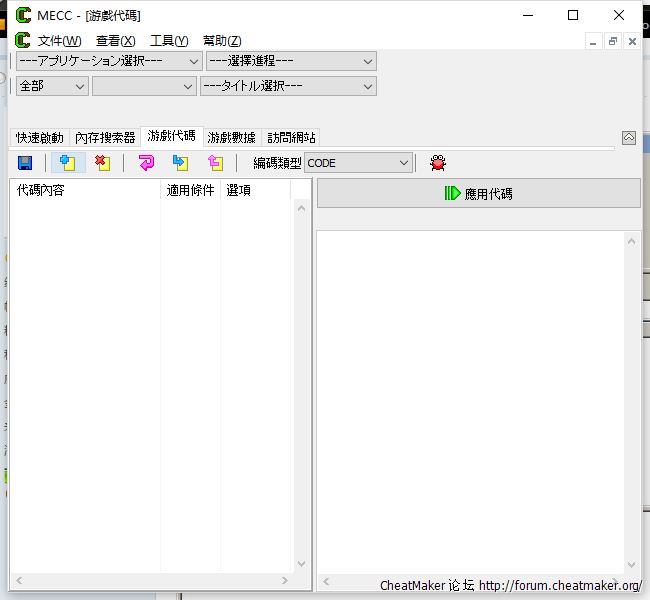The height and width of the screenshot is (600, 650).
Task: Open the 全部 filter dropdown
Action: 52,86
